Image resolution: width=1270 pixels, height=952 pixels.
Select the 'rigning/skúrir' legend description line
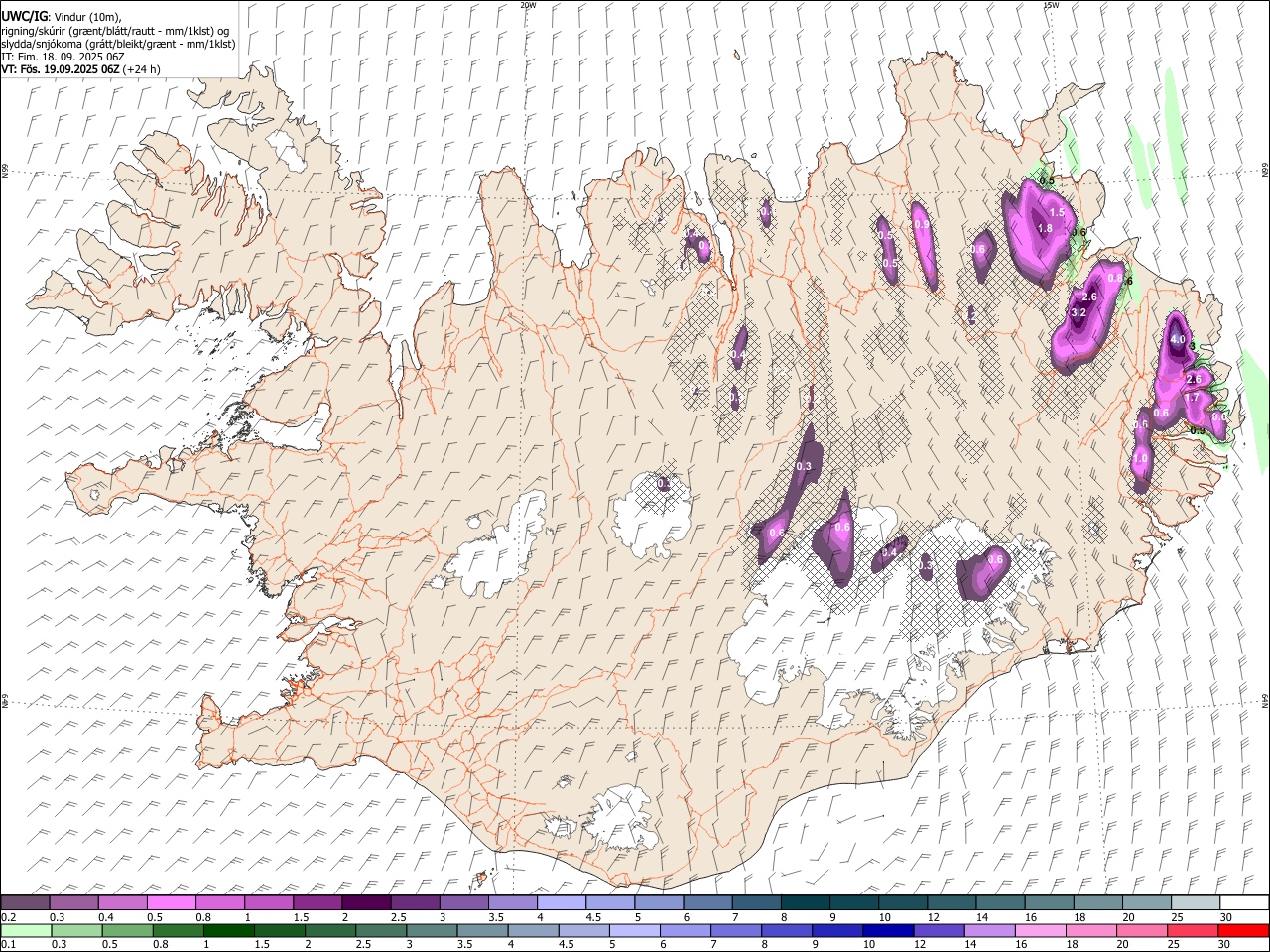[x=114, y=31]
